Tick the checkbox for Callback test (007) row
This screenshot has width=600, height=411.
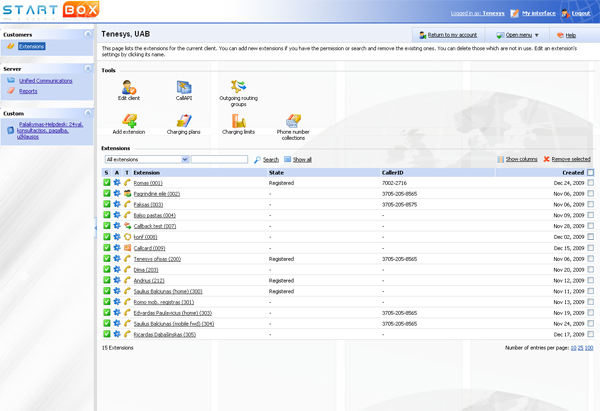tap(590, 226)
